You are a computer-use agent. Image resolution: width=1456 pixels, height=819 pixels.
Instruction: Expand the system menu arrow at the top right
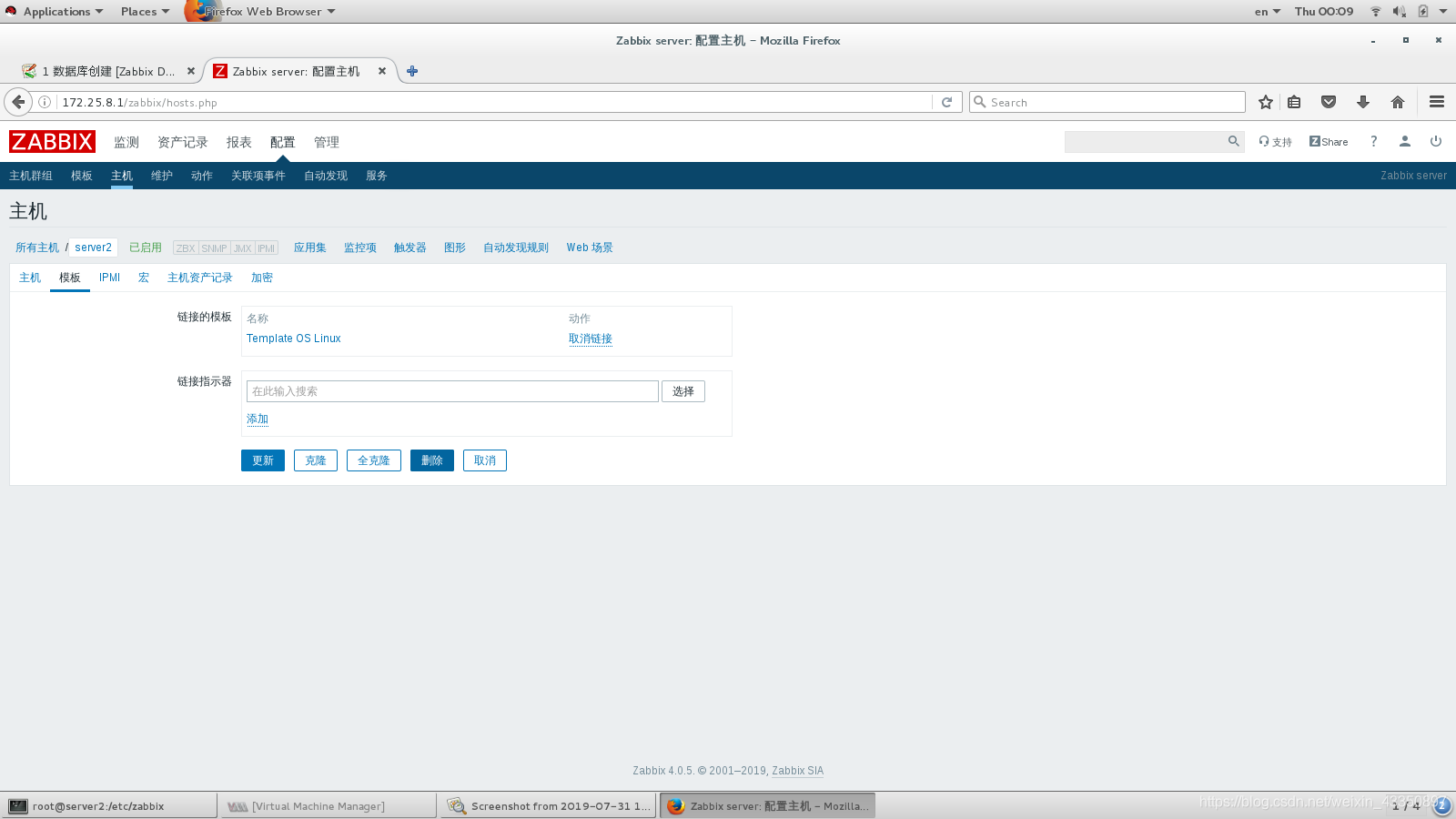(x=1443, y=11)
